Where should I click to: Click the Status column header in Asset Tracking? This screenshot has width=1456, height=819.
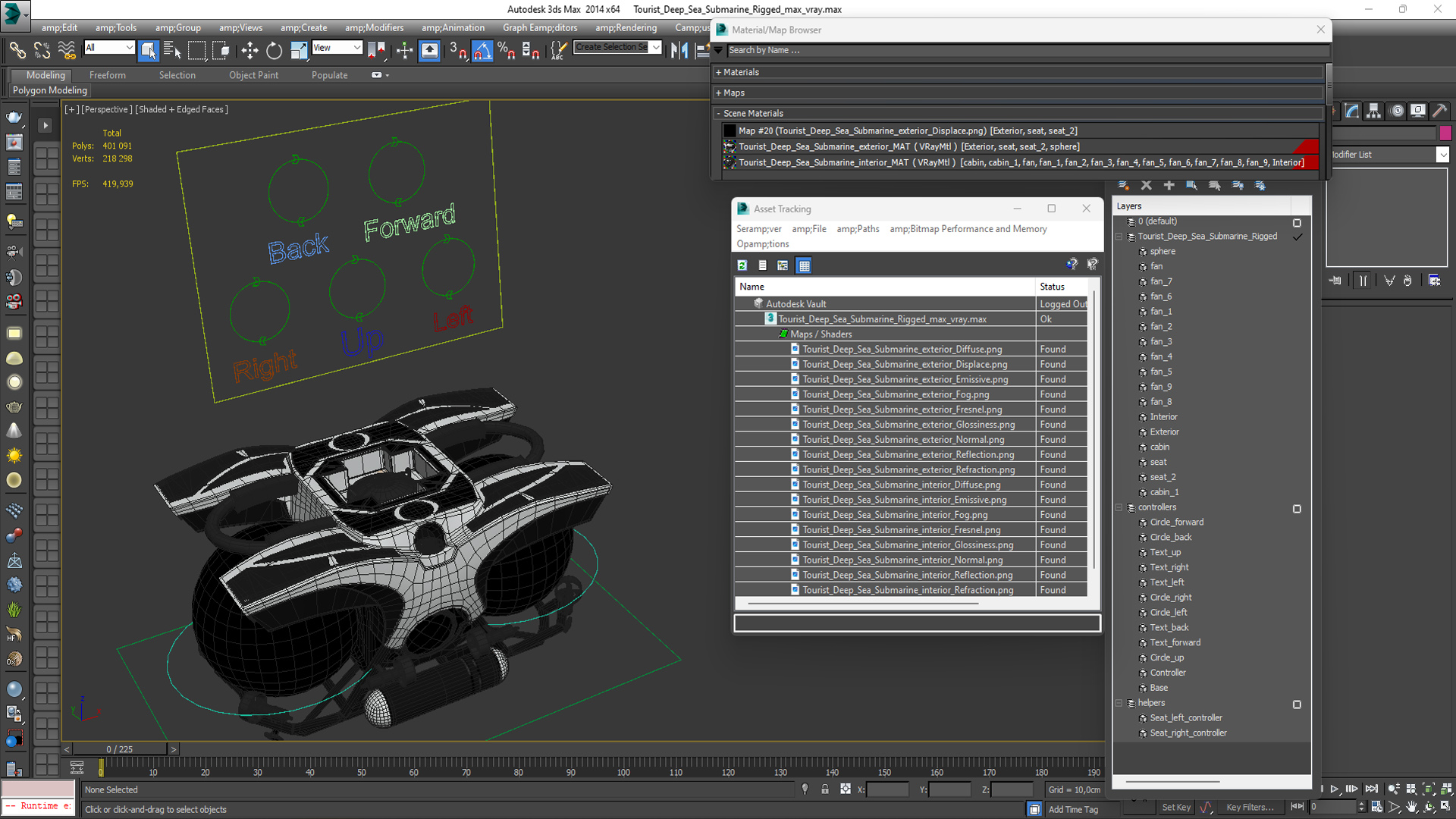pos(1062,287)
